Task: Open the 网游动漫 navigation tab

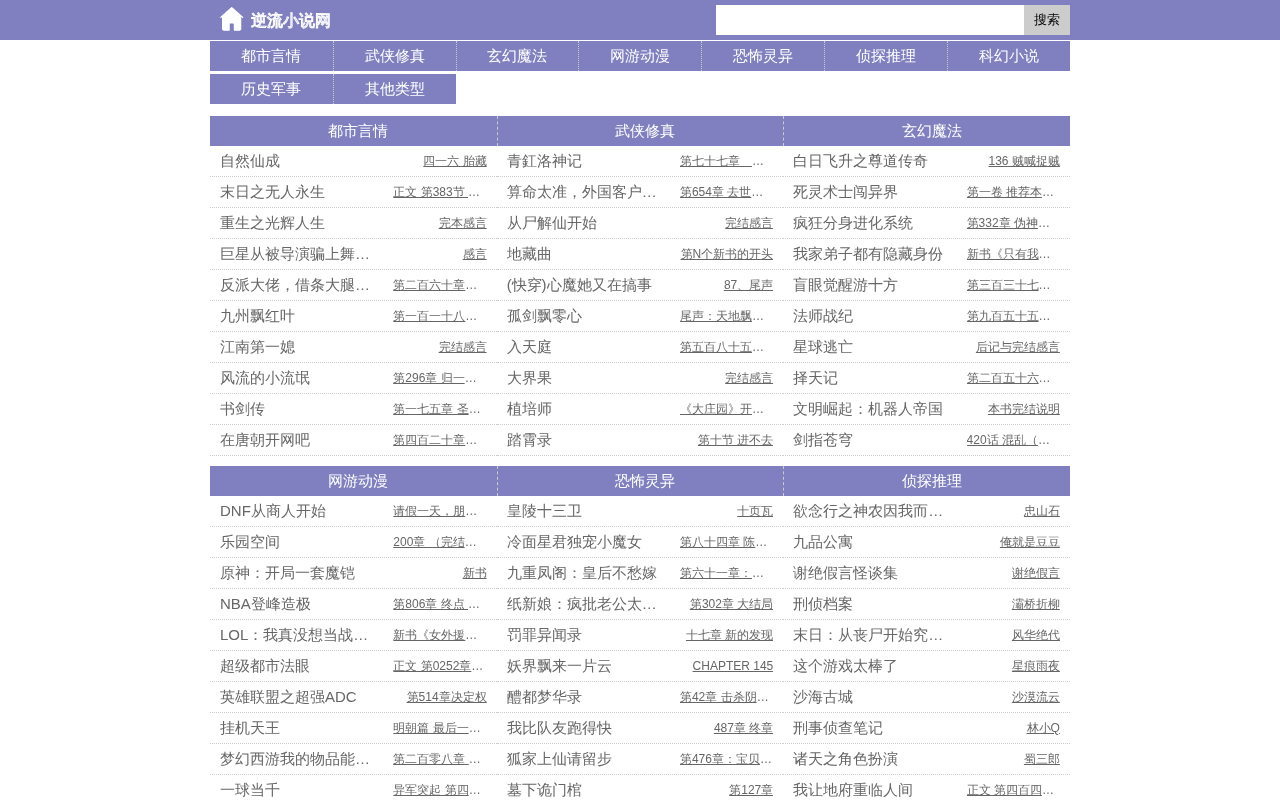Action: tap(640, 56)
